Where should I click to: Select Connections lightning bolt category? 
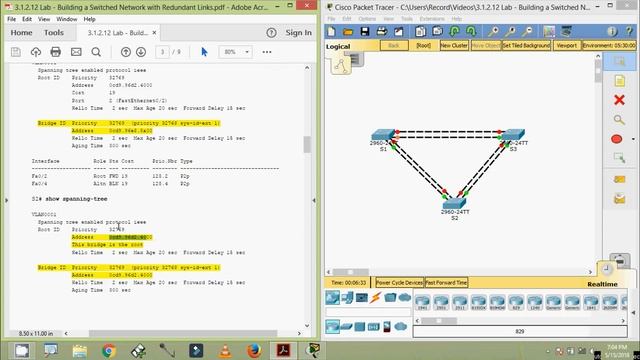click(376, 298)
